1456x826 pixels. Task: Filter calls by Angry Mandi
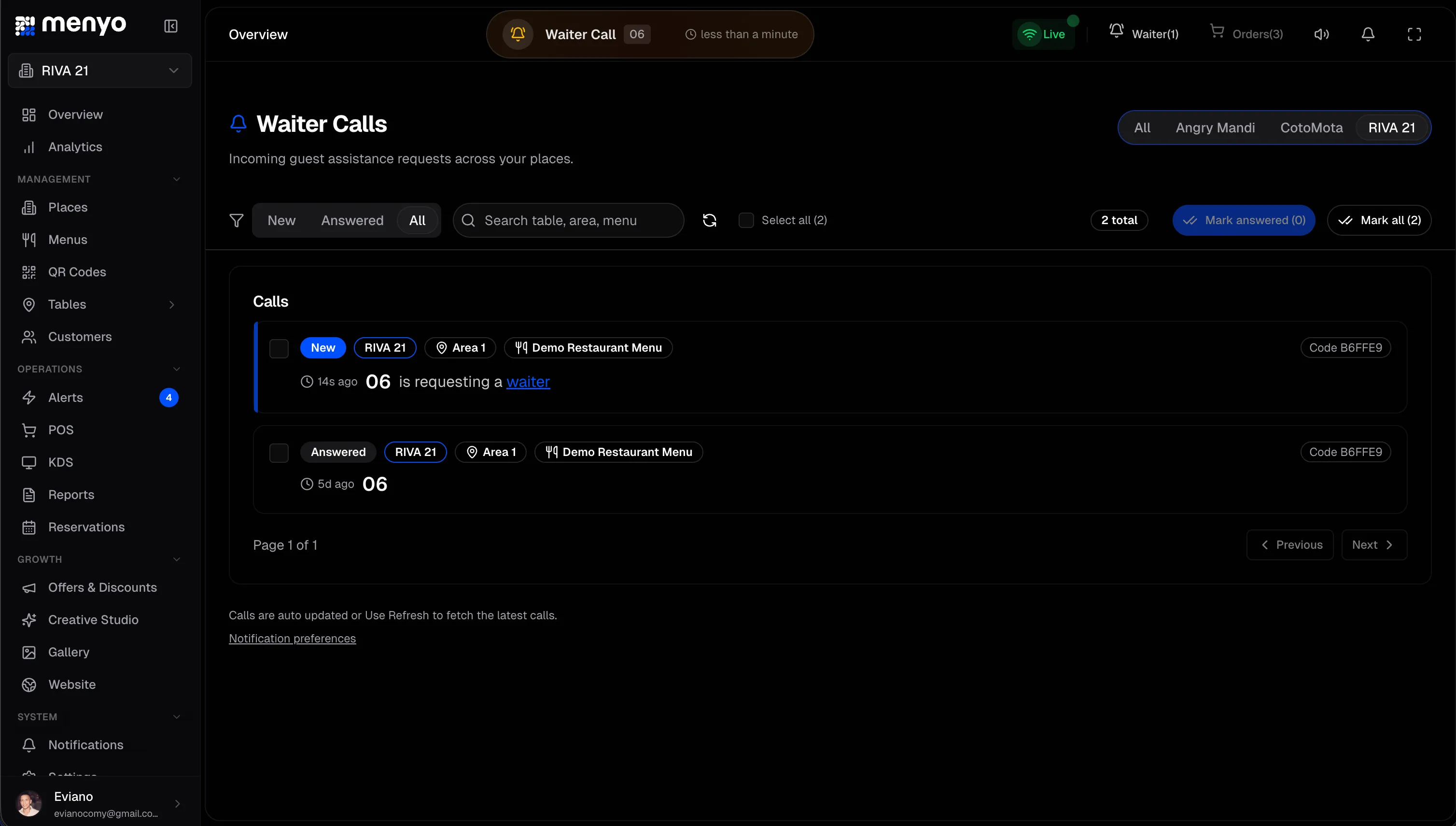pyautogui.click(x=1215, y=128)
